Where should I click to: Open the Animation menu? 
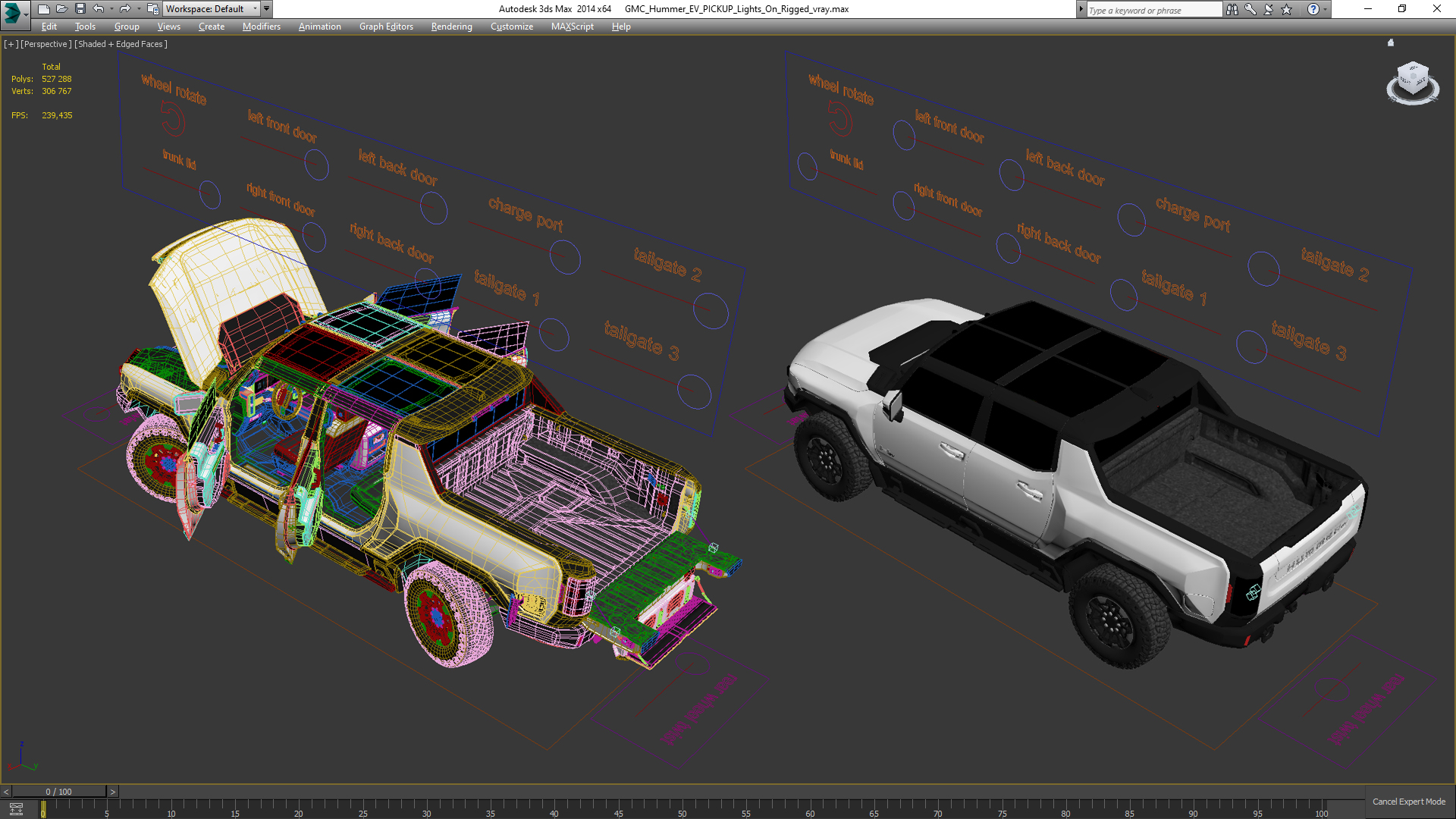(x=319, y=27)
